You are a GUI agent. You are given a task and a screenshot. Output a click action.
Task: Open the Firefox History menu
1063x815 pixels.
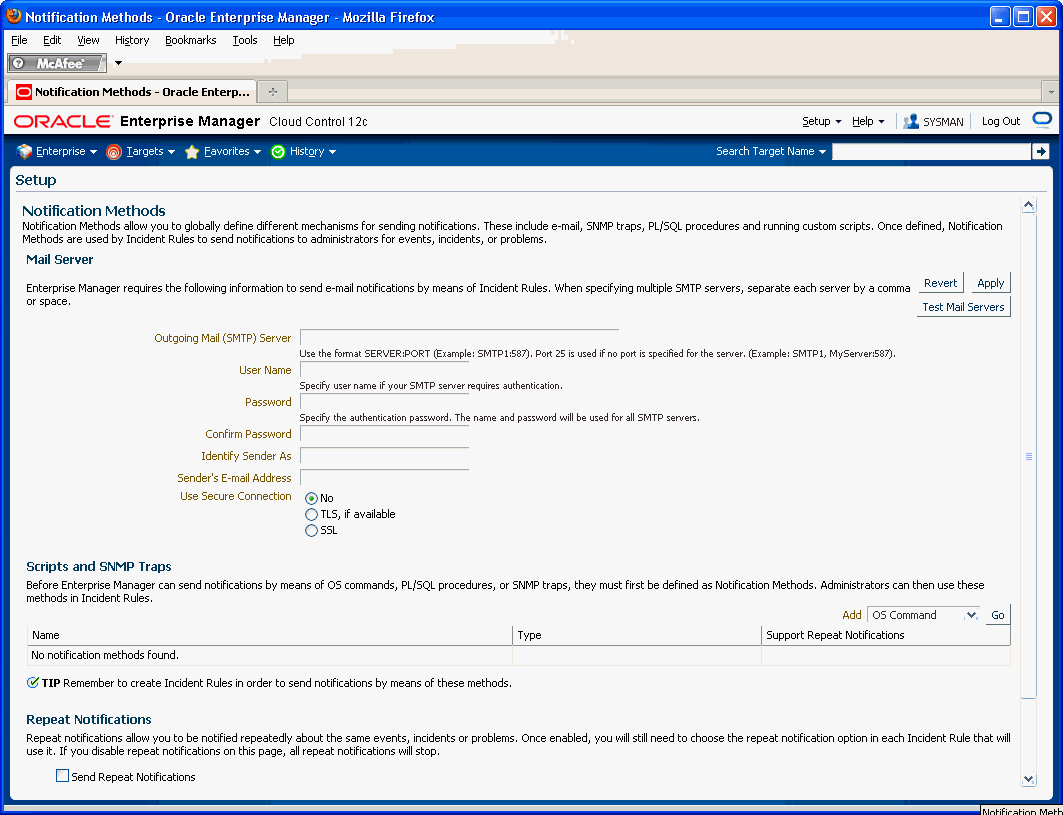pos(132,40)
